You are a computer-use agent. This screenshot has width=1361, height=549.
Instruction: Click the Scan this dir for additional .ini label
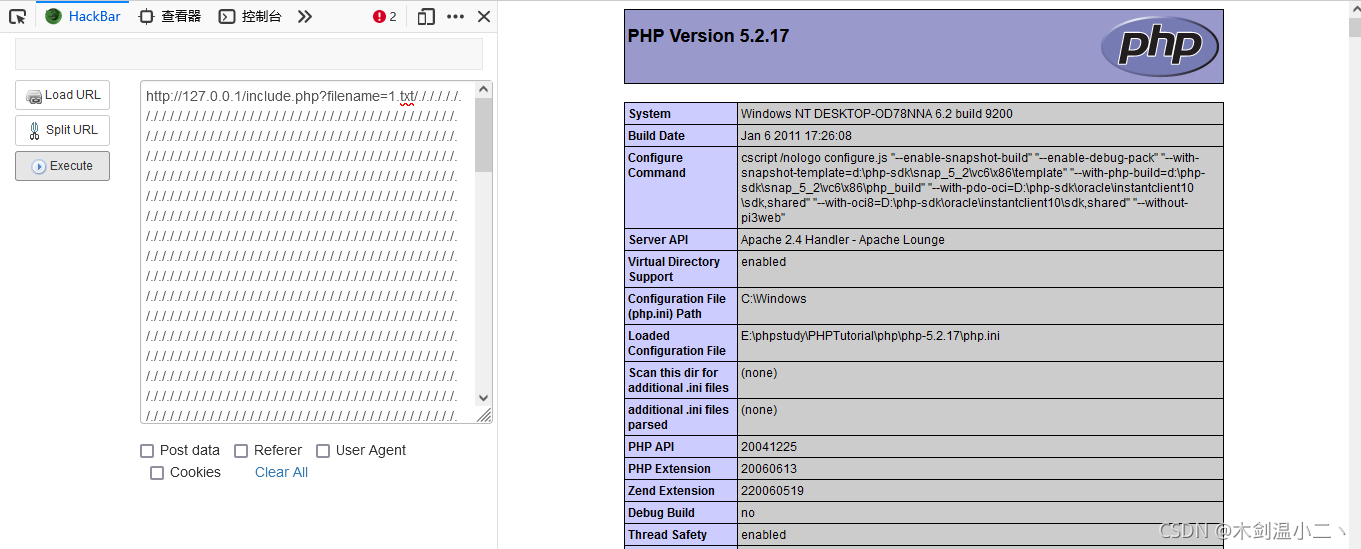[679, 380]
